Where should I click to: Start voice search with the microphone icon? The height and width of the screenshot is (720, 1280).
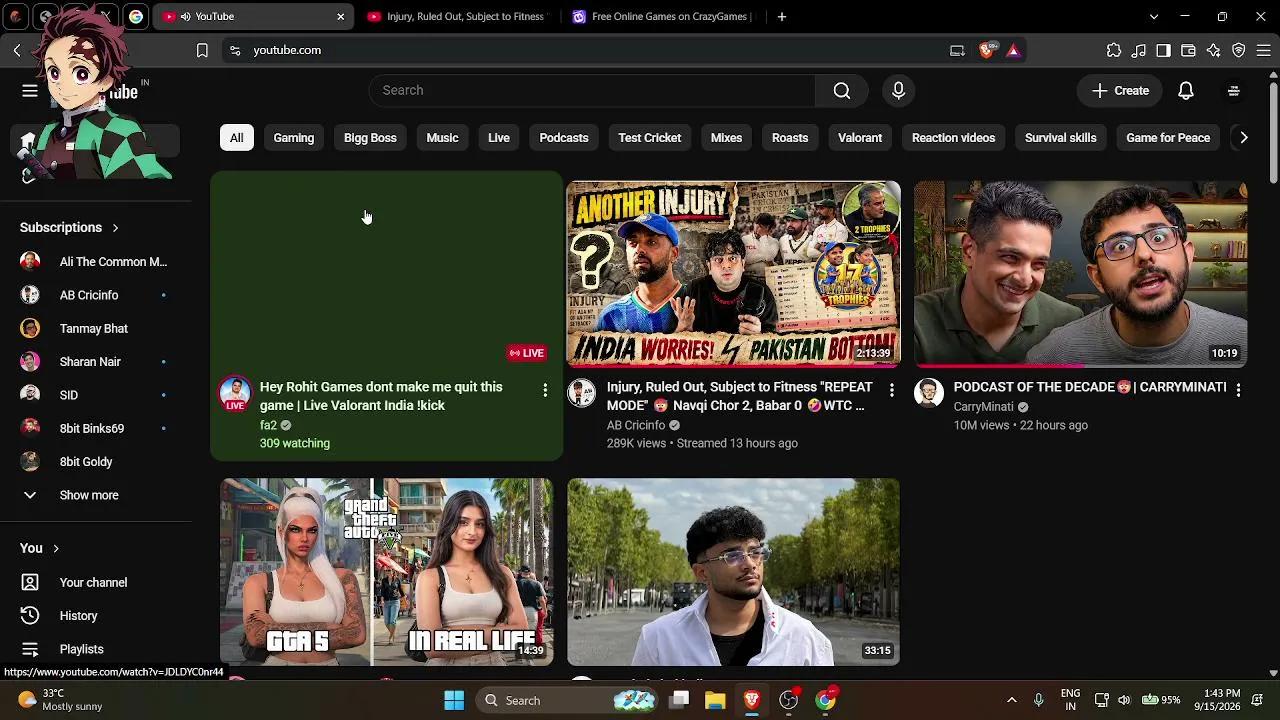pyautogui.click(x=898, y=90)
